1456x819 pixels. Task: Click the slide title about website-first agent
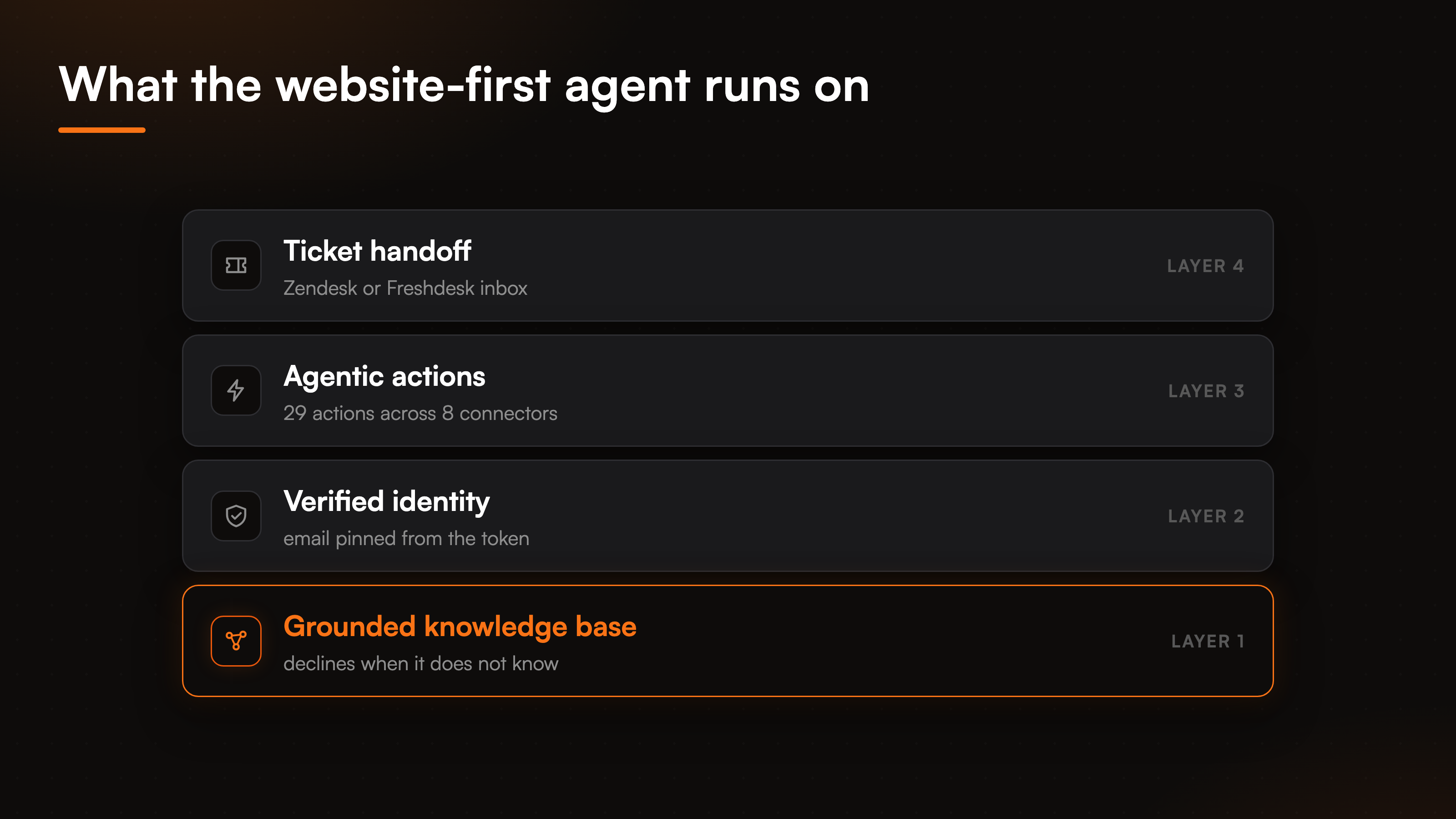pos(464,86)
